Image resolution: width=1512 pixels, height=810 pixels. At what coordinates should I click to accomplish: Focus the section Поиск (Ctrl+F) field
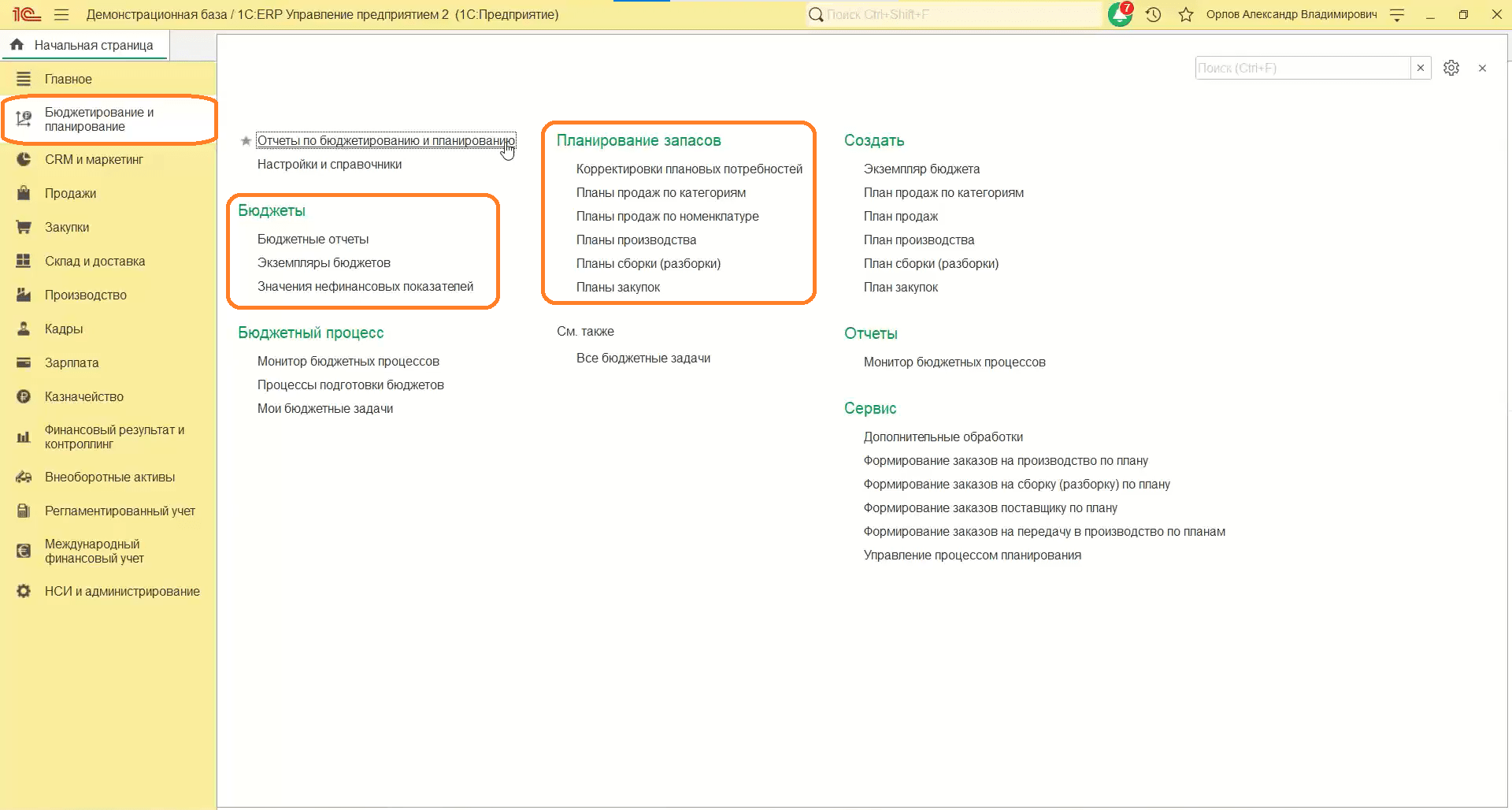(x=1303, y=68)
